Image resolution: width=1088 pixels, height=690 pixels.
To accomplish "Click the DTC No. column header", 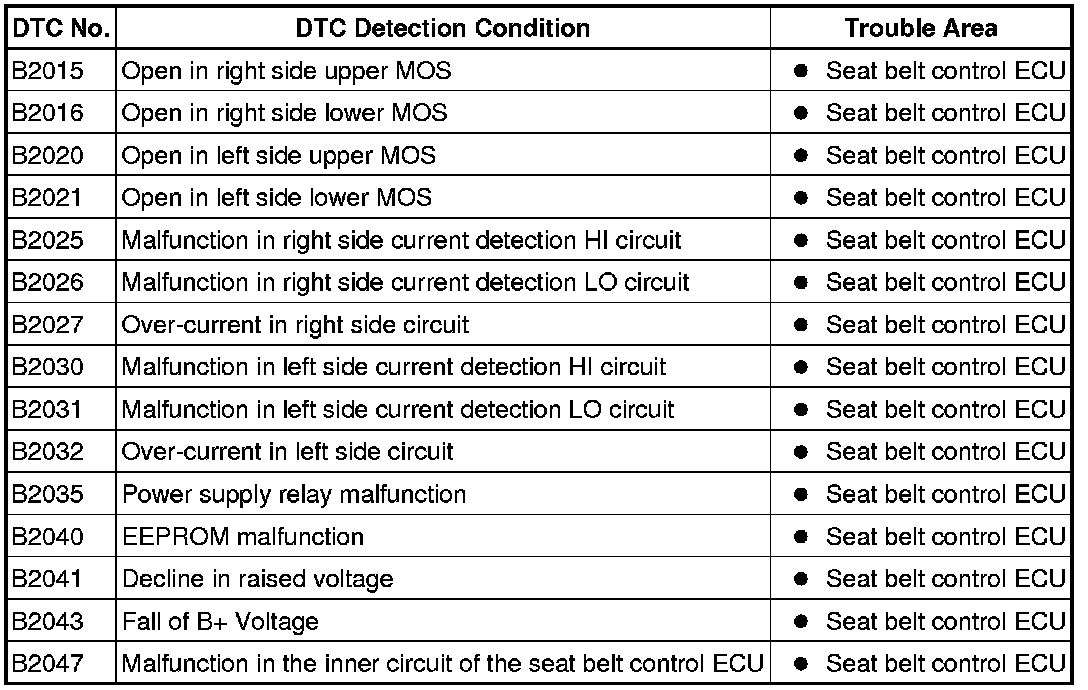I will tap(61, 28).
